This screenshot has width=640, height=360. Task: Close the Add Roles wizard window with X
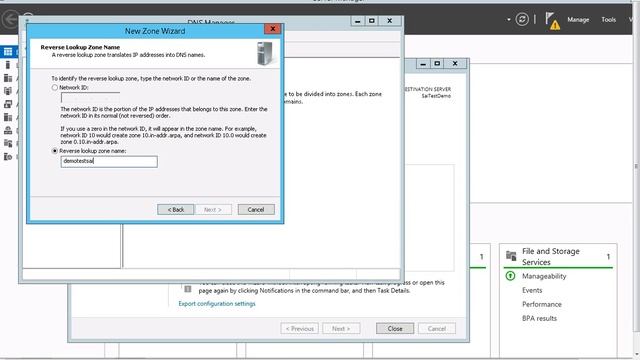[x=455, y=64]
